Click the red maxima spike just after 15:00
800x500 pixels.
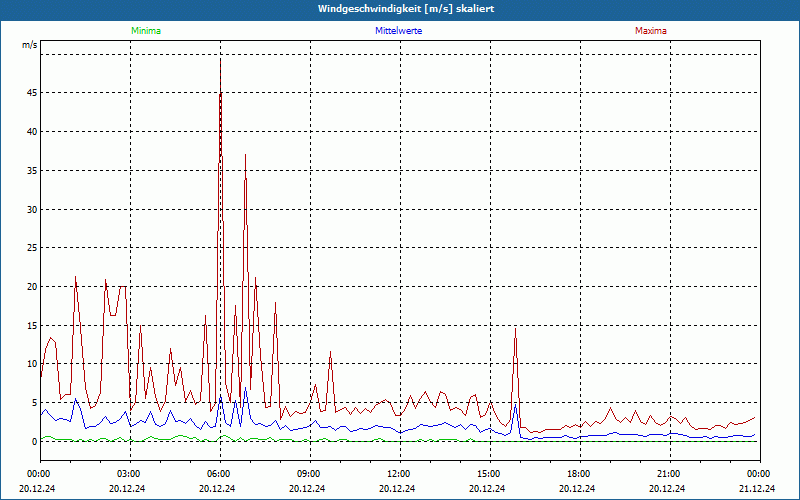click(x=515, y=330)
